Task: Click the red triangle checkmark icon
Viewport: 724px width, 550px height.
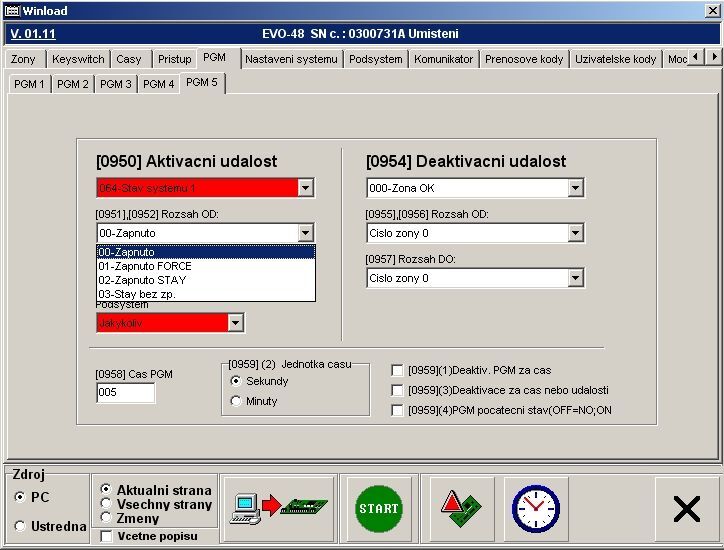Action: point(460,509)
